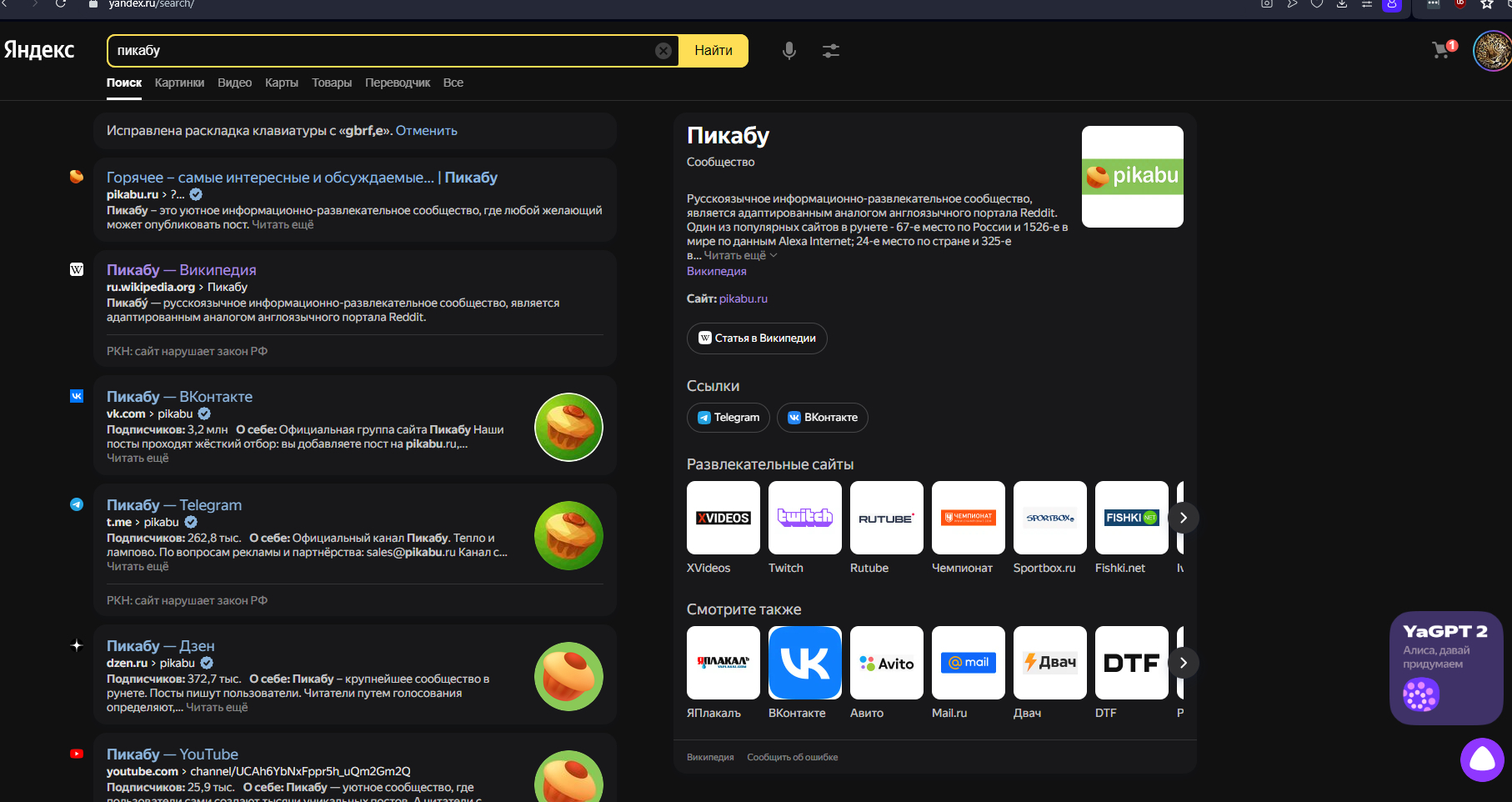Image resolution: width=1512 pixels, height=802 pixels.
Task: Open the Telegram chip under Ссылки
Action: (728, 418)
